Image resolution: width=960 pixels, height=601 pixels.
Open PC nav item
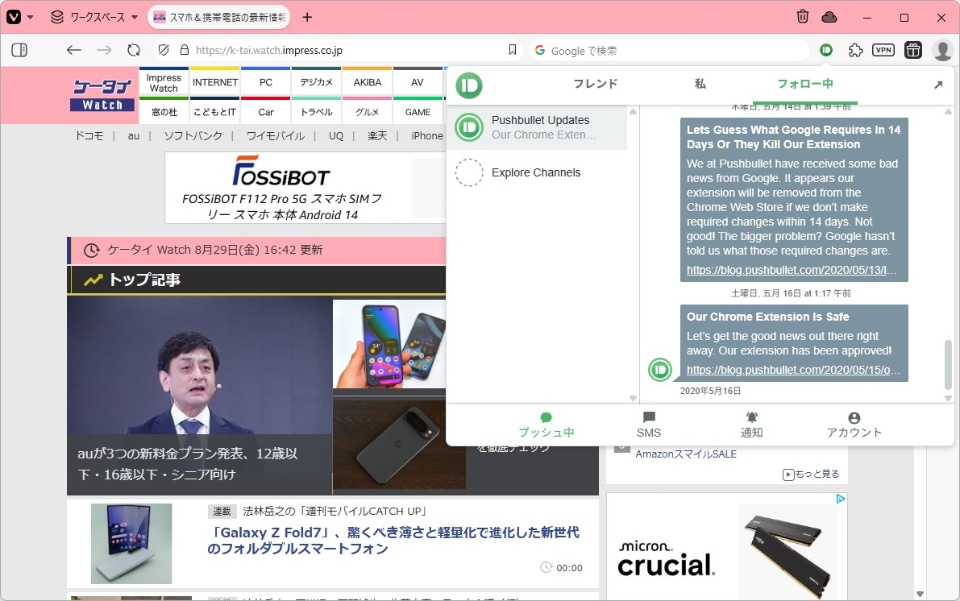266,83
